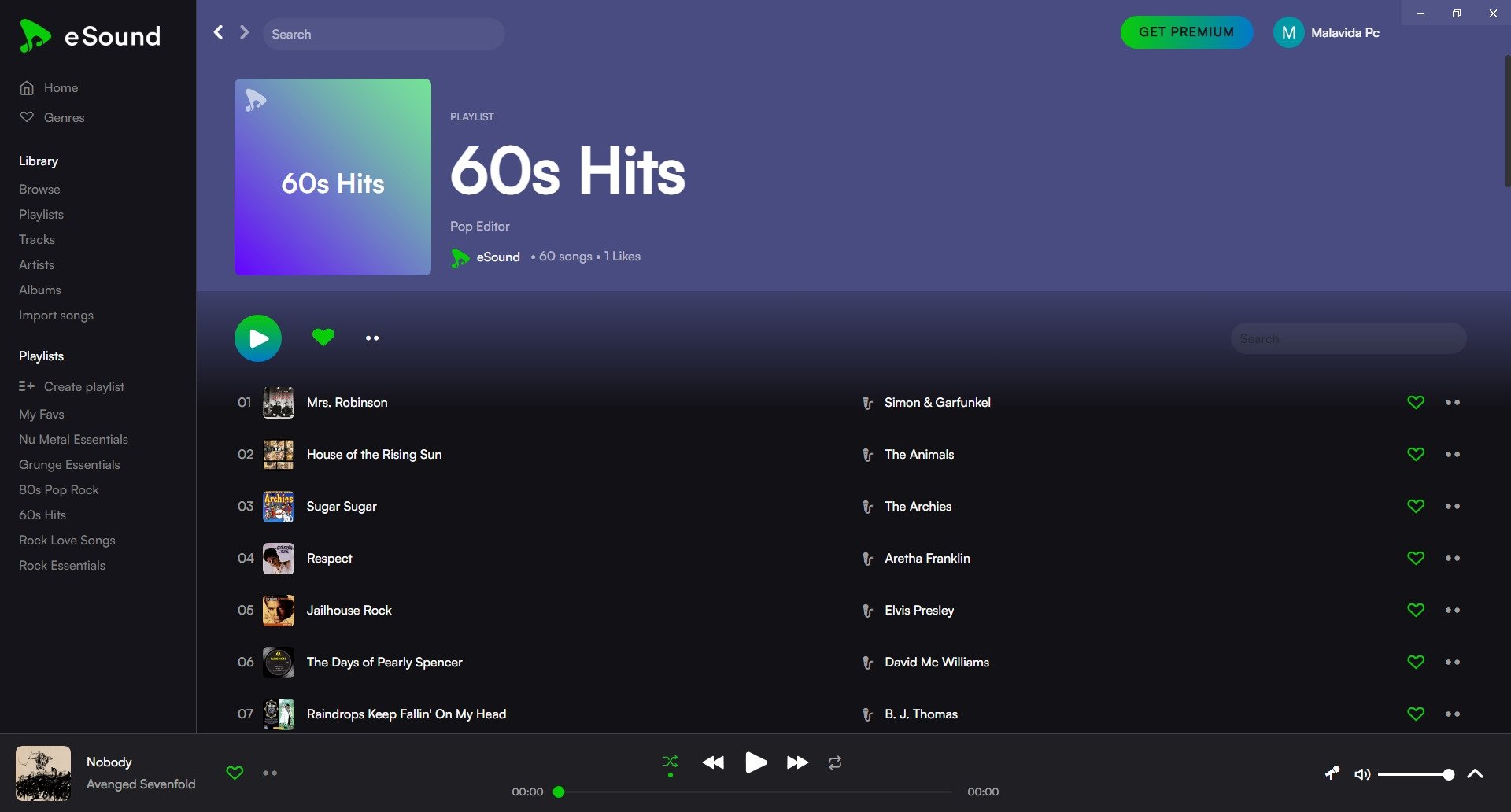Screen dimensions: 1511x812
Task: Open the Nu Metal Essentials playlist
Action: point(73,439)
